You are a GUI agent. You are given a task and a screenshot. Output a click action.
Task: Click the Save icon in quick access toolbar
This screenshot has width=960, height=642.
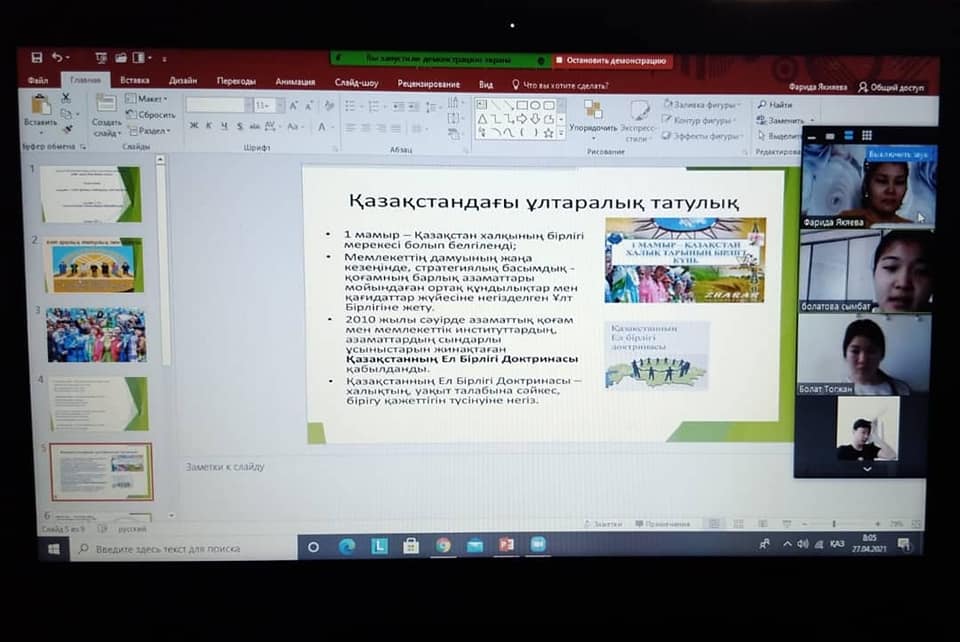coord(37,58)
